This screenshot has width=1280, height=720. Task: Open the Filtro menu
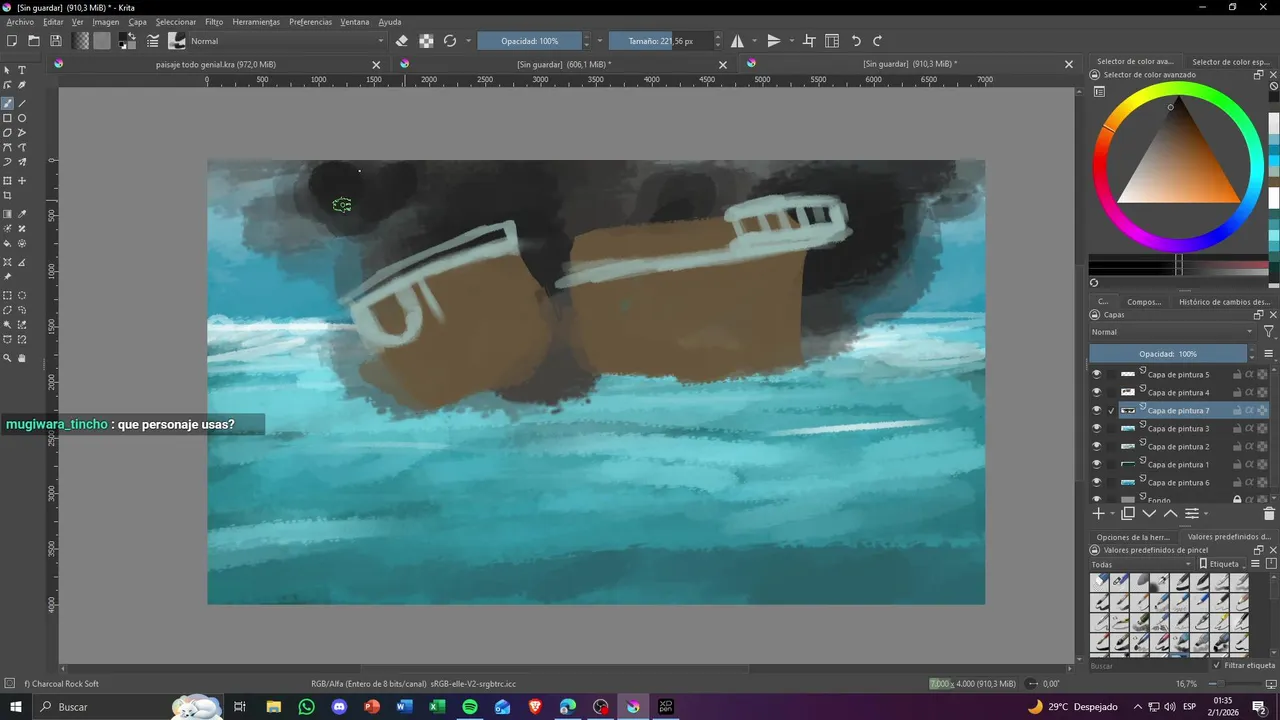[214, 21]
